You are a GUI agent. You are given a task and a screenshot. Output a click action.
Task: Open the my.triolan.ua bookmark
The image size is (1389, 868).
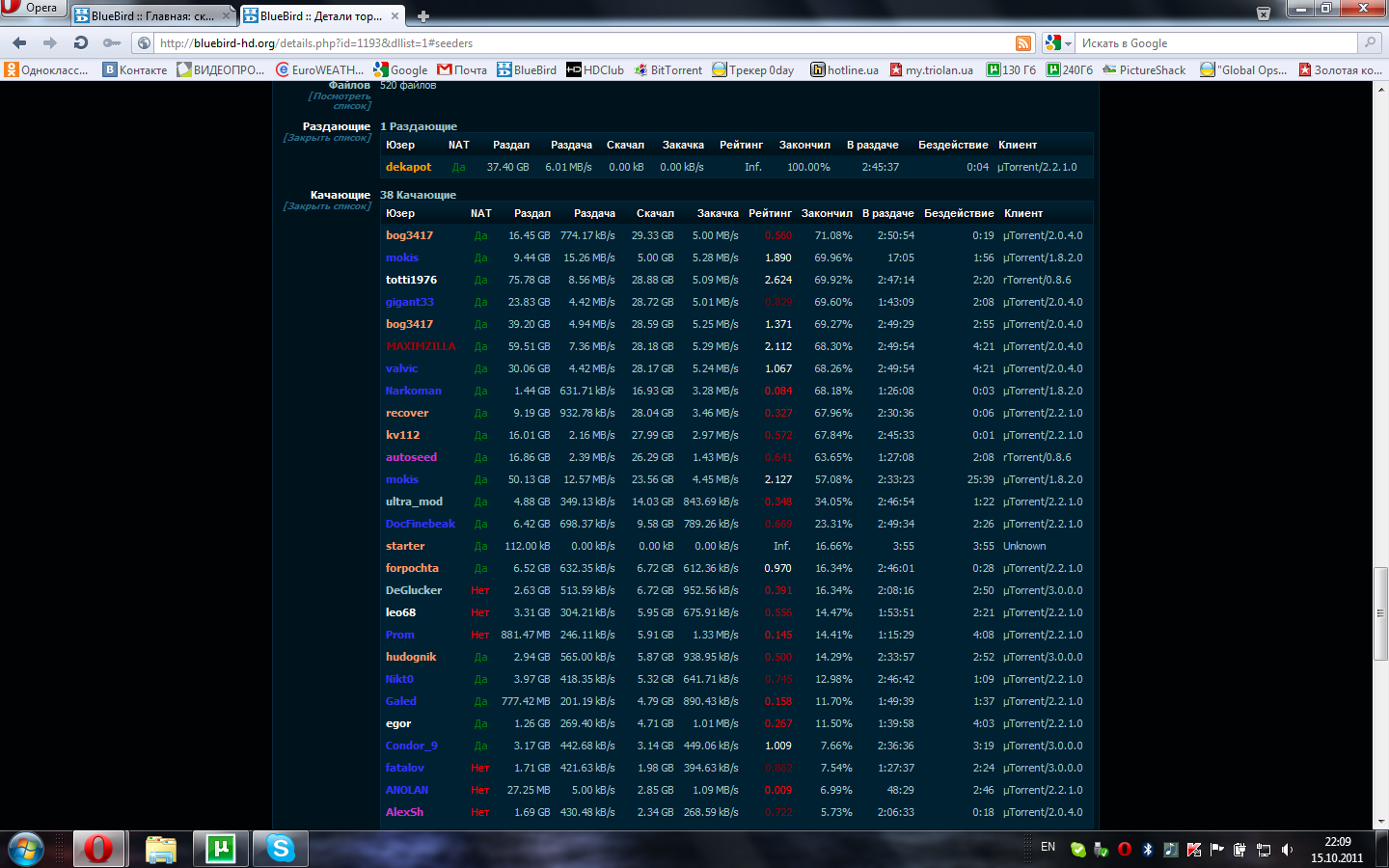(932, 69)
